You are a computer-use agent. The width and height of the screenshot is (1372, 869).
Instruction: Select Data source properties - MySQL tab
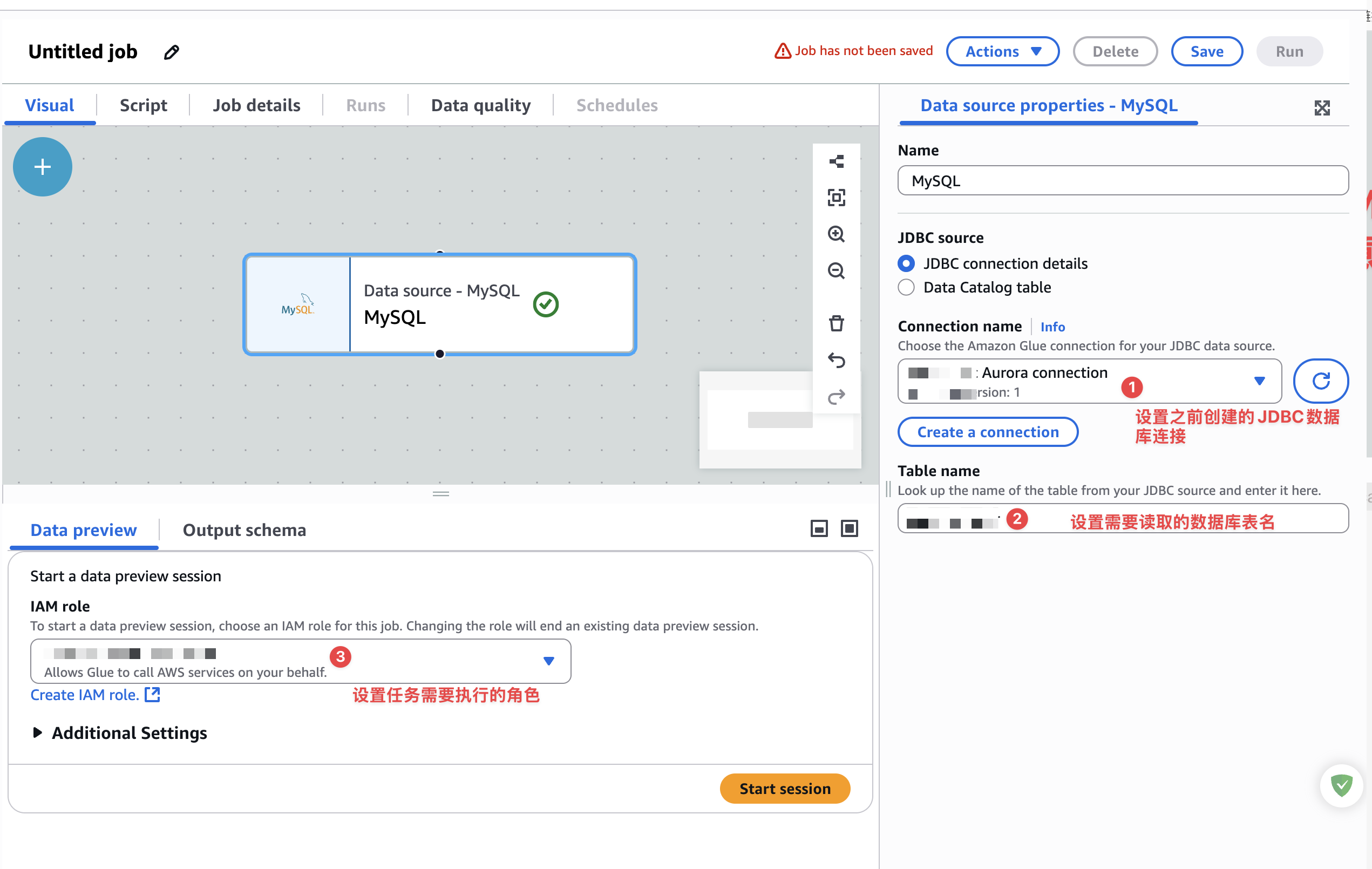point(1048,105)
